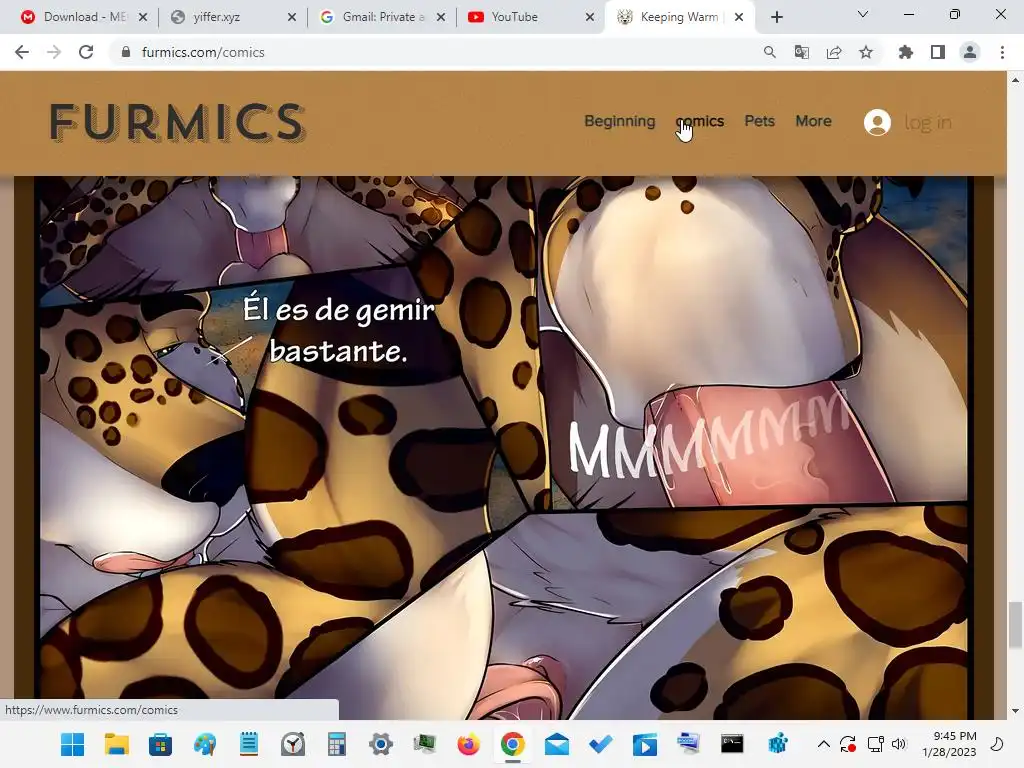Show hidden tray icons with the chevron
Viewport: 1024px width, 768px height.
coord(824,744)
